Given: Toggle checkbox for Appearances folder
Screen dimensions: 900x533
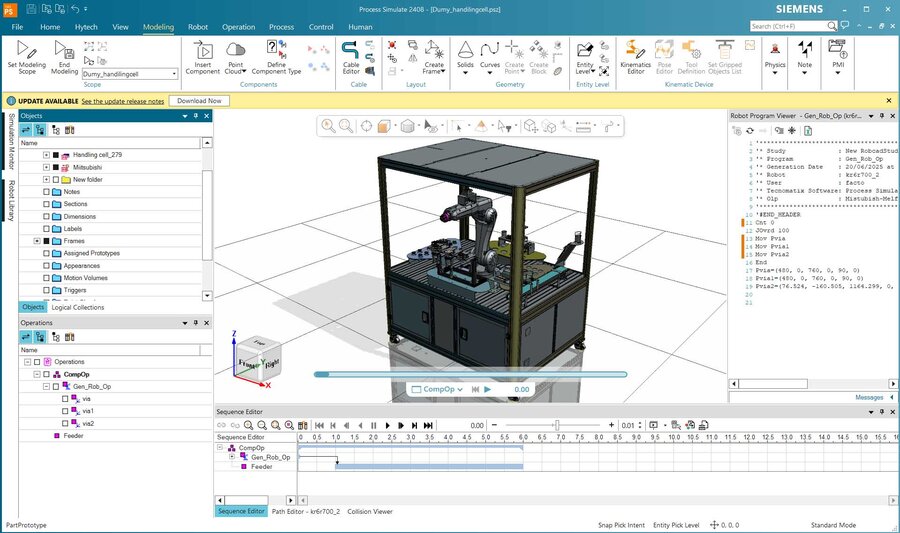Looking at the screenshot, I should point(46,266).
